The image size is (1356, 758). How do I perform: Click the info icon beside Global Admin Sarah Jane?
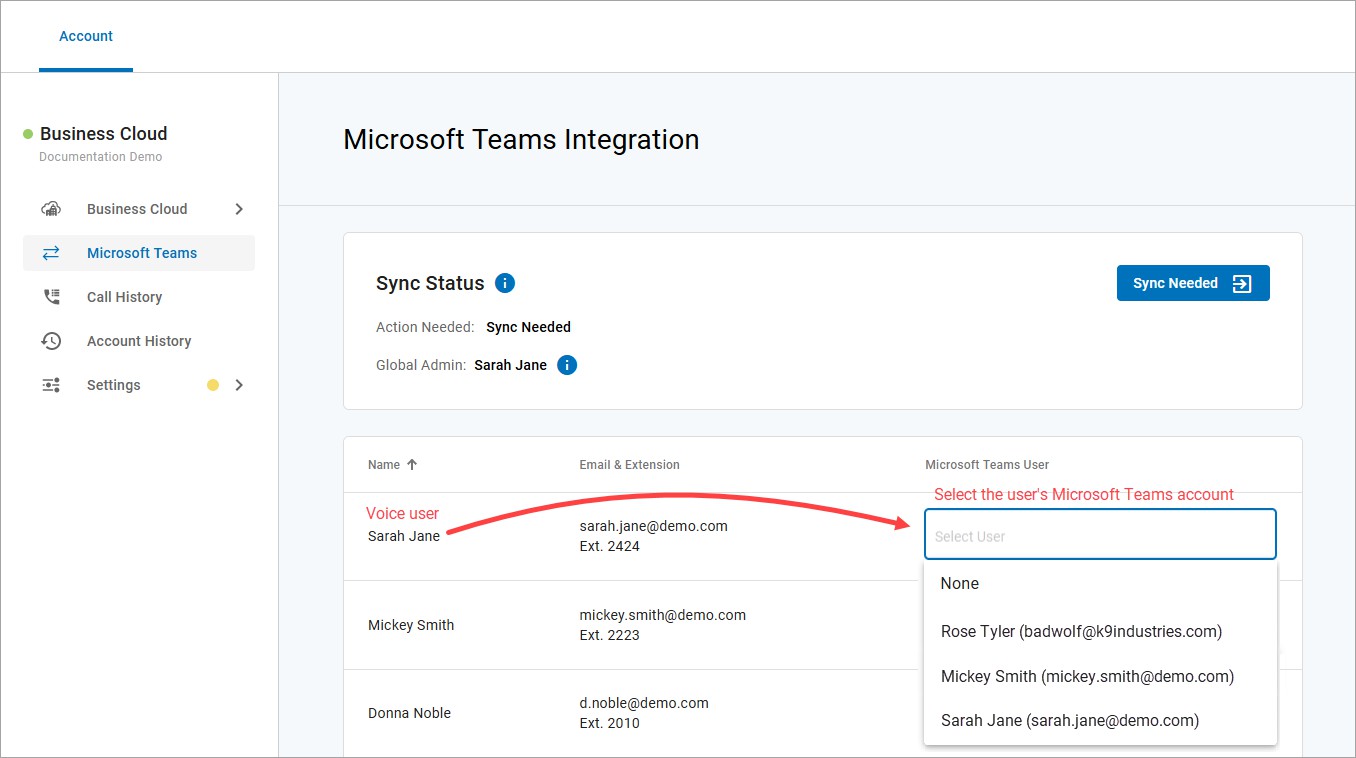[567, 365]
